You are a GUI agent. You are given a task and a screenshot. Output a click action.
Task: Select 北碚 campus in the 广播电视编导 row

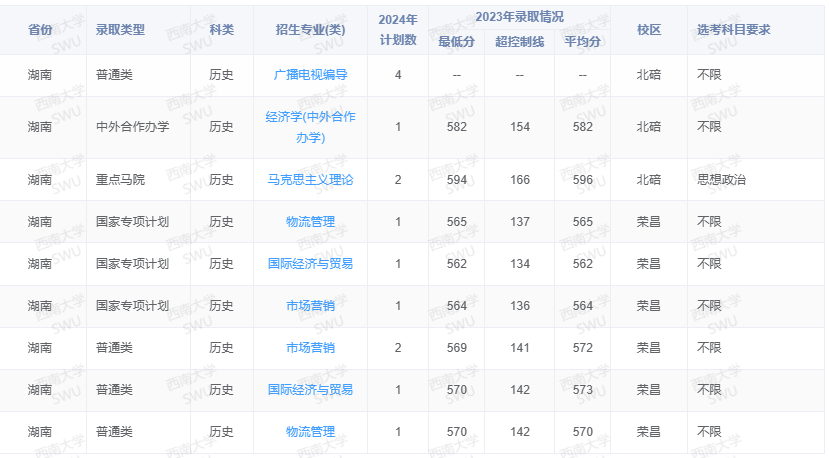649,75
